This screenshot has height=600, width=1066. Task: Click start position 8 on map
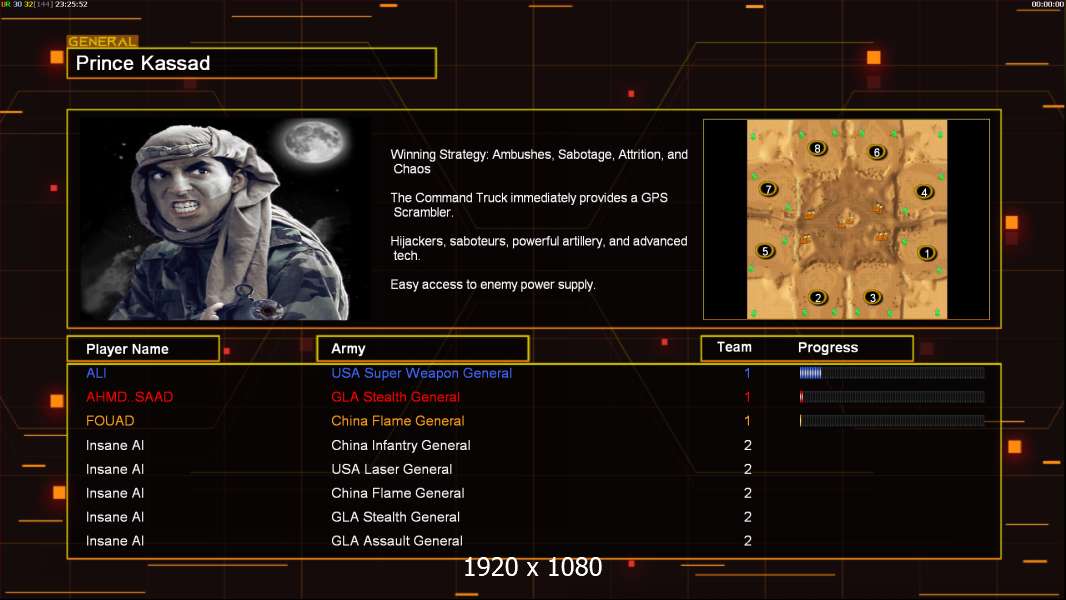point(817,148)
